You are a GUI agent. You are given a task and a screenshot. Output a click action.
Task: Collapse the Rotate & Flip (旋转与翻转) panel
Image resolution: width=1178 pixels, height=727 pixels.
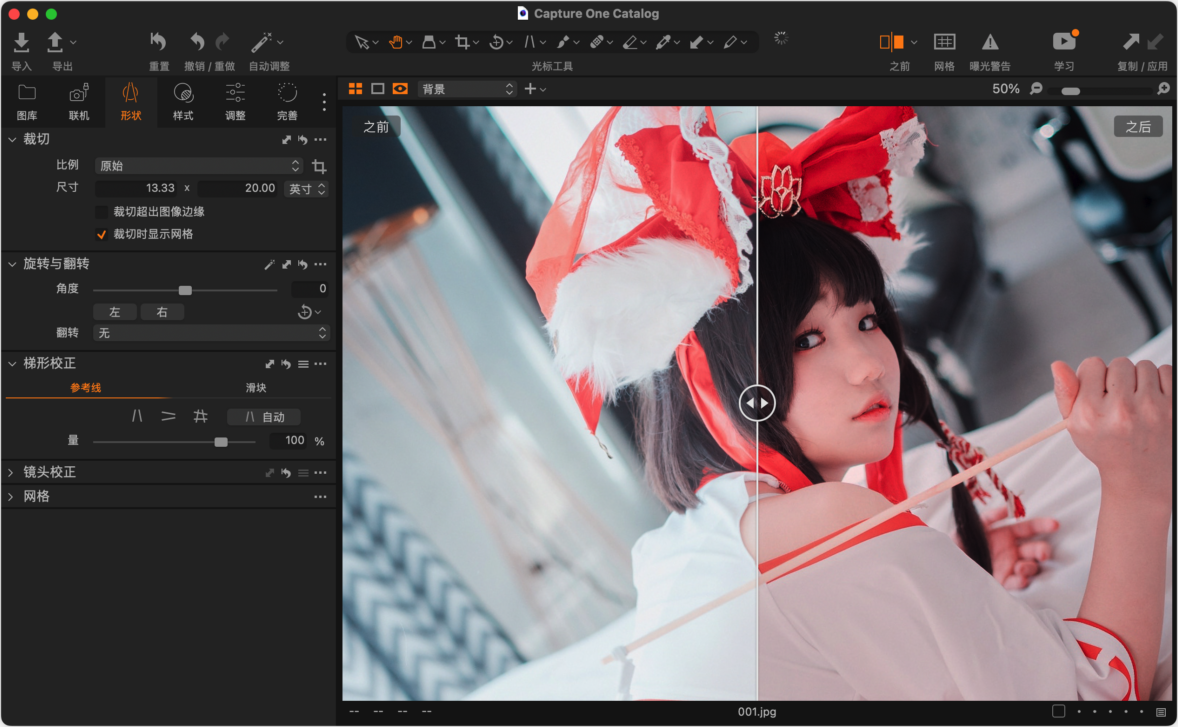pyautogui.click(x=12, y=264)
